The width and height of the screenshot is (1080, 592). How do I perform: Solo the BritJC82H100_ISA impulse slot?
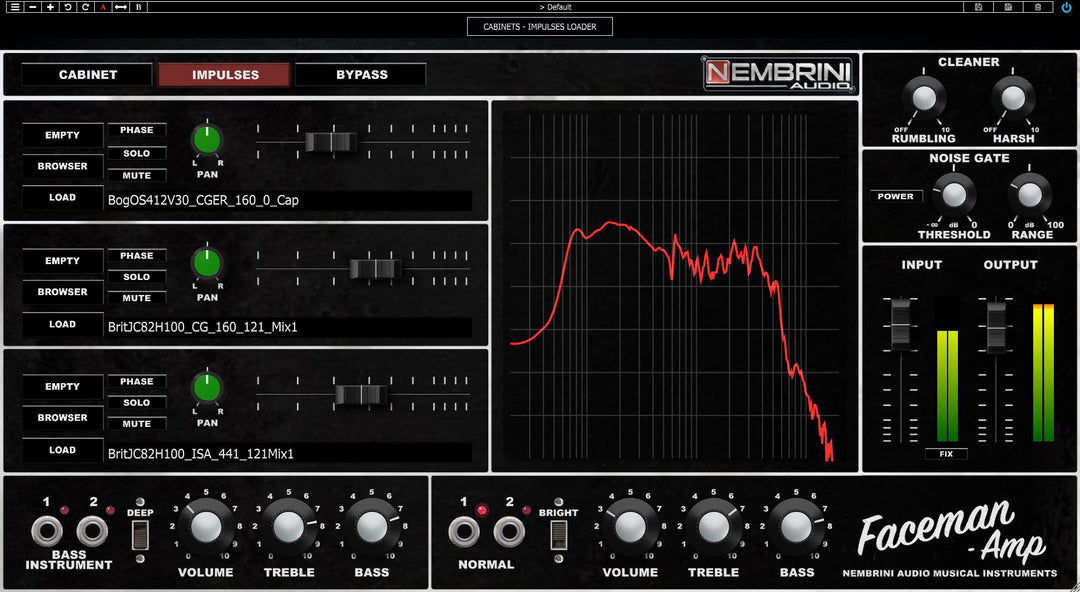136,402
